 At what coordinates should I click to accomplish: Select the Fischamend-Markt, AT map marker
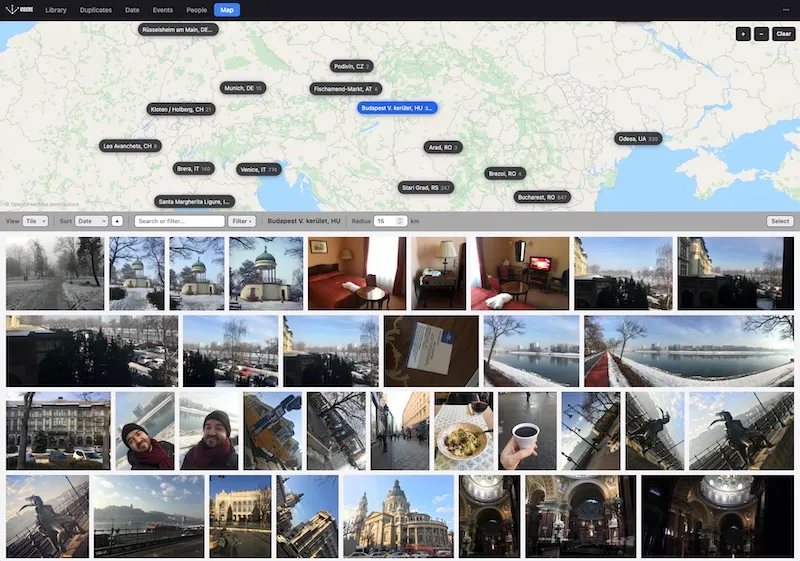click(345, 89)
